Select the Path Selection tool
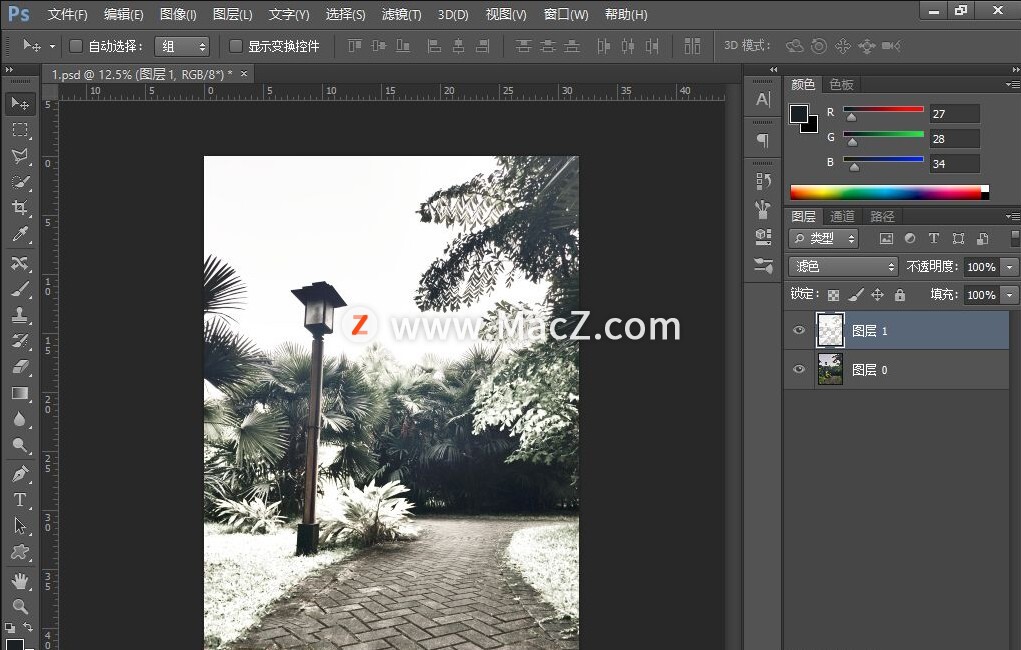 (20, 526)
